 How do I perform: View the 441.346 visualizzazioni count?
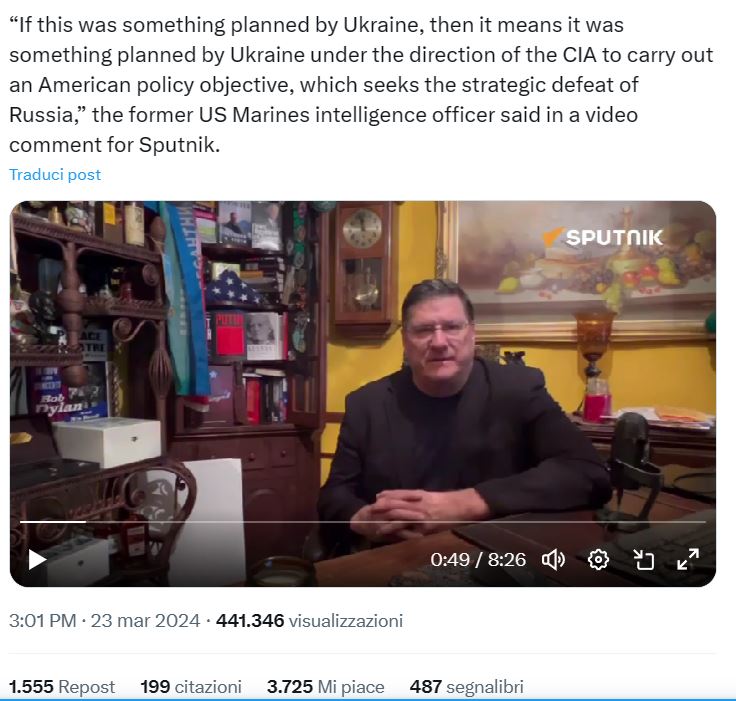pyautogui.click(x=309, y=621)
